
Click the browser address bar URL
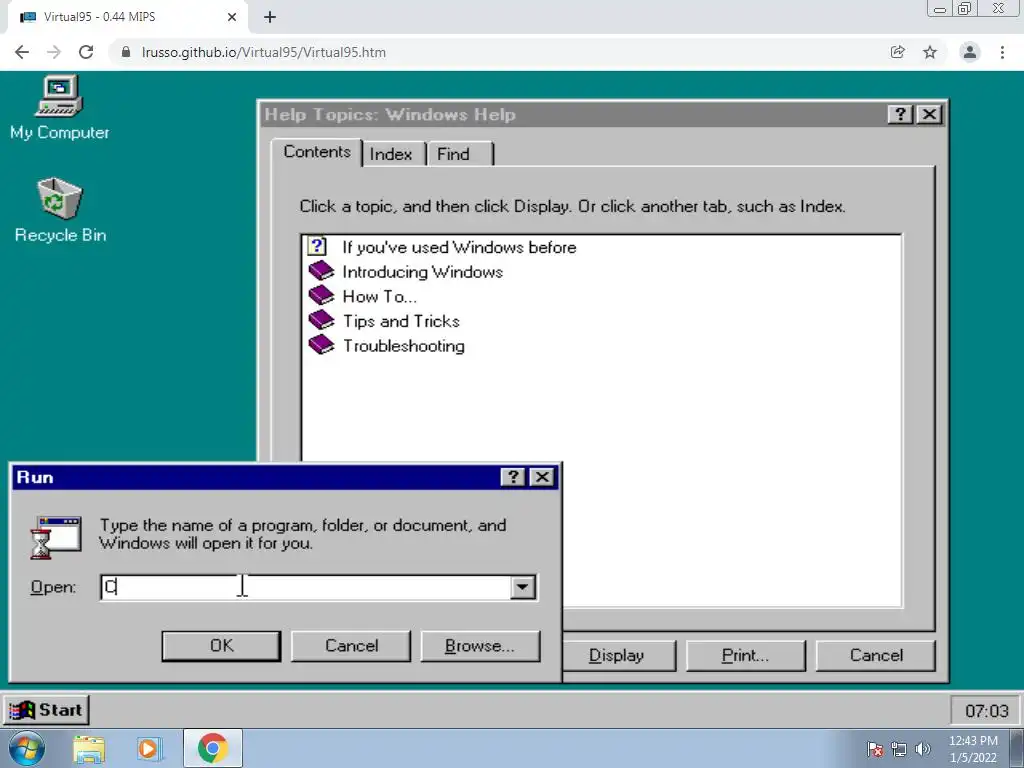(264, 52)
